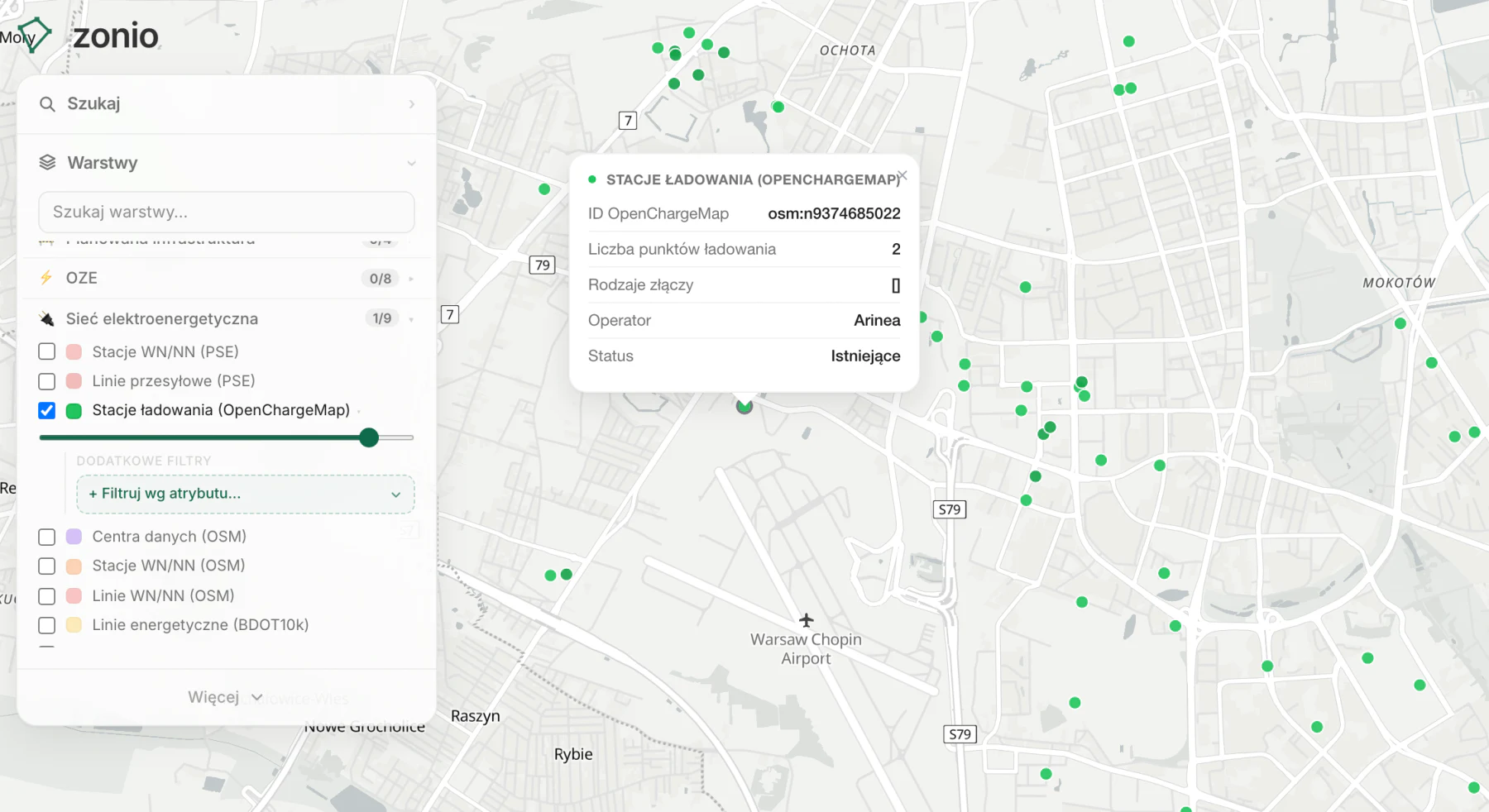Click the Raszyn map label
Screen dimensions: 1489x812
pyautogui.click(x=475, y=716)
